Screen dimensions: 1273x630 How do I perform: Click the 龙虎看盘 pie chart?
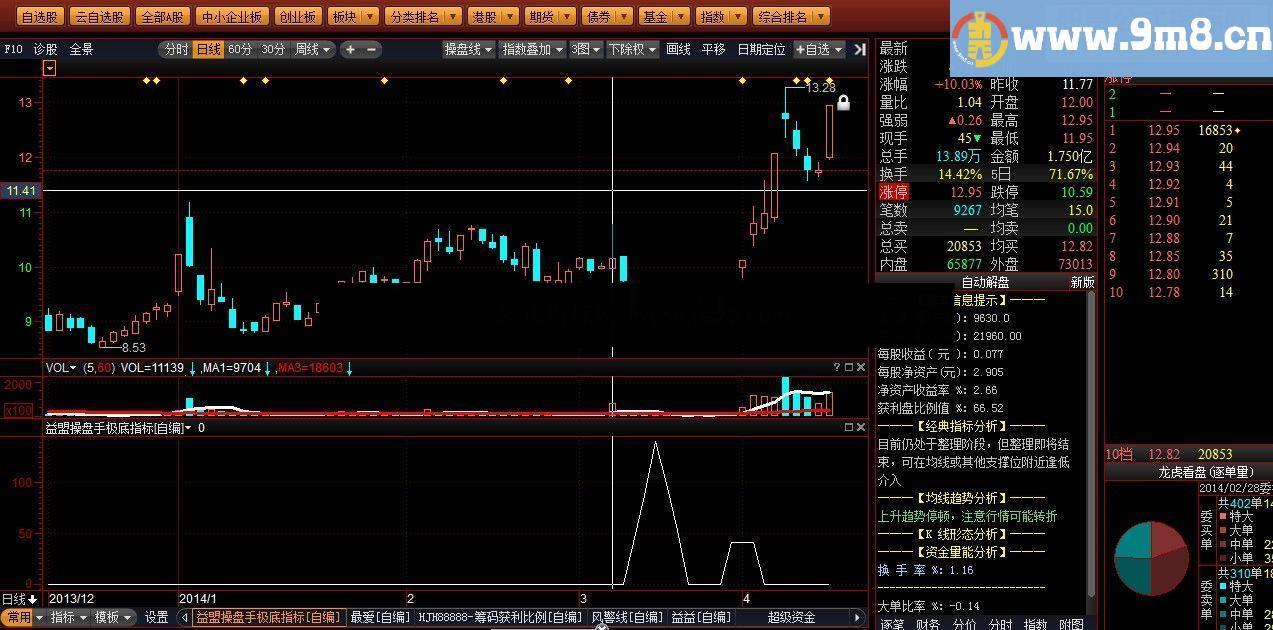pos(1151,558)
